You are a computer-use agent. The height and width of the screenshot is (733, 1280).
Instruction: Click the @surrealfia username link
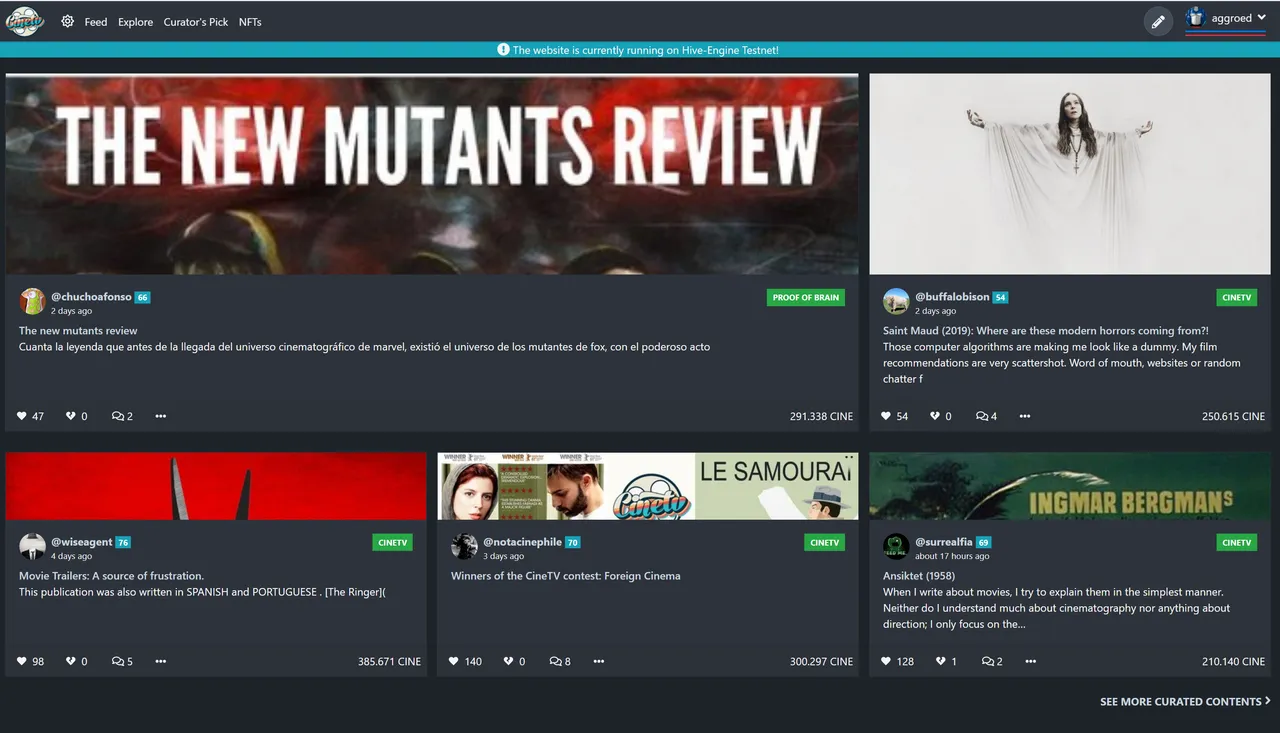tap(944, 542)
